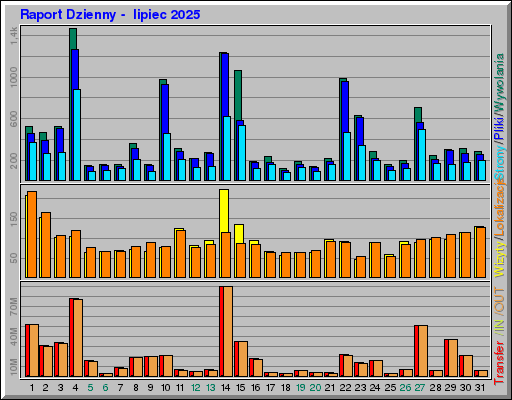Screen dimensions: 512x400
Task: Click the 'Wizyty' legend label
Action: (500, 260)
